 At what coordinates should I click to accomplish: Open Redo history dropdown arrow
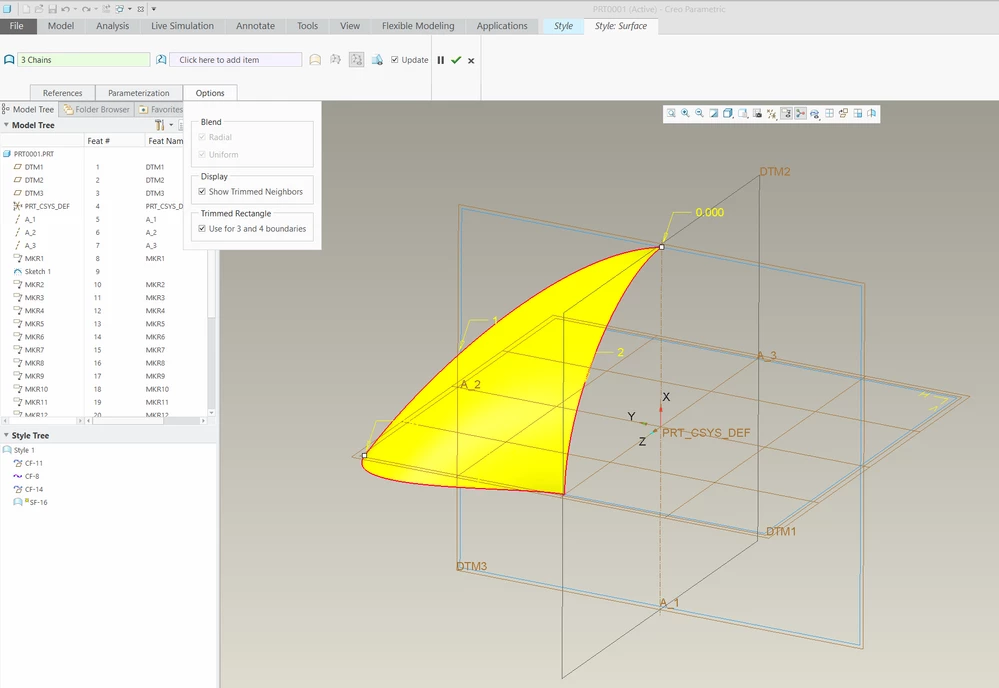pos(96,9)
